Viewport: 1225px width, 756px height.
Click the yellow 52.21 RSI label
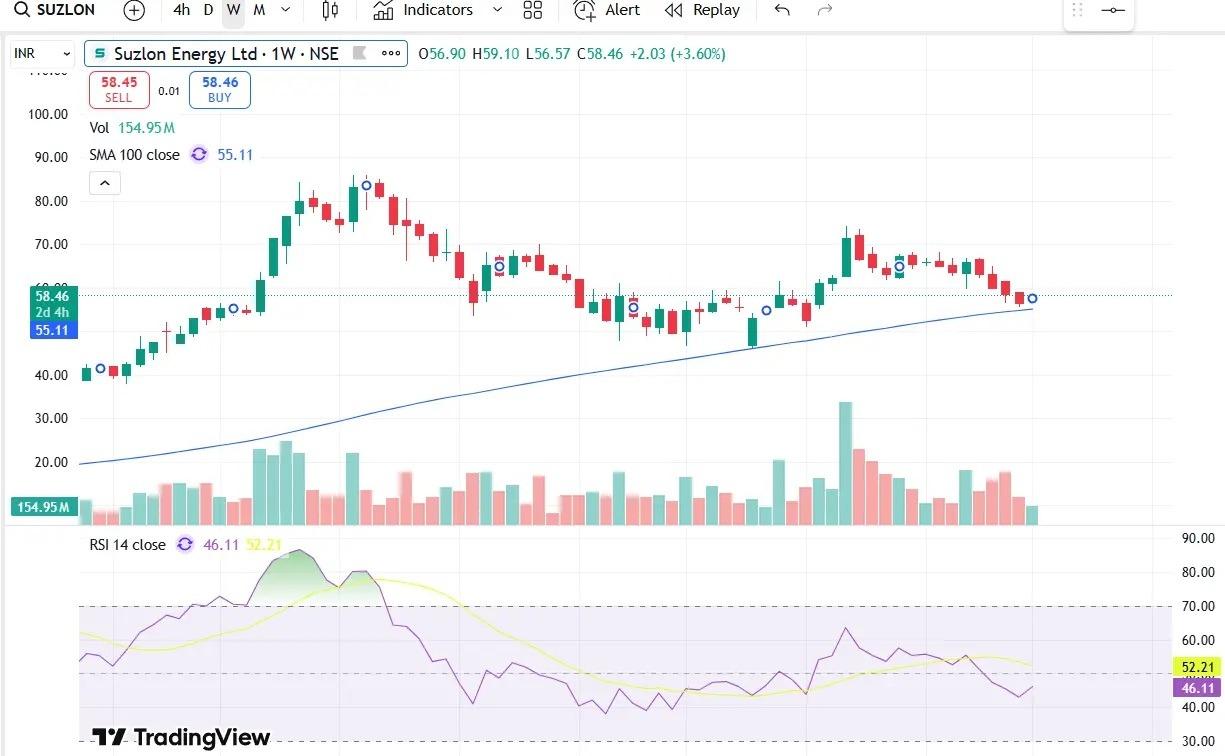point(1196,667)
